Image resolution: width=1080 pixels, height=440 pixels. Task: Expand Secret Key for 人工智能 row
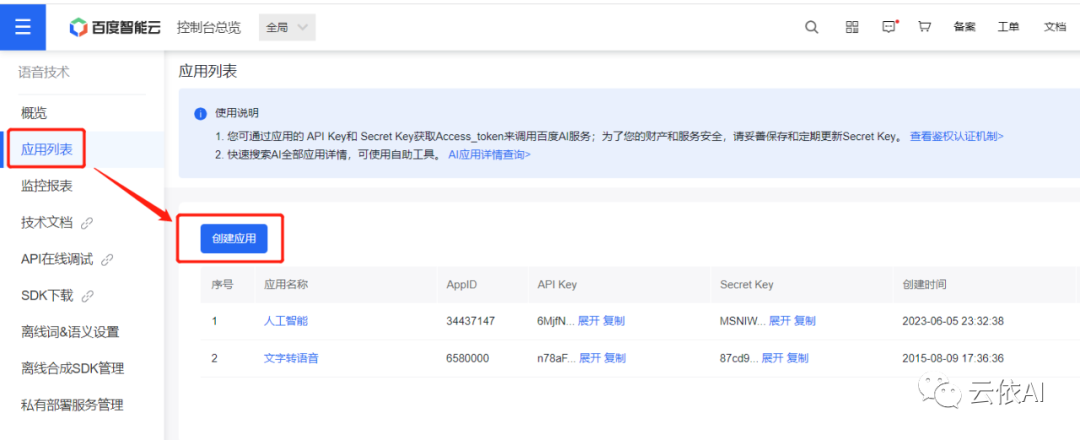780,321
